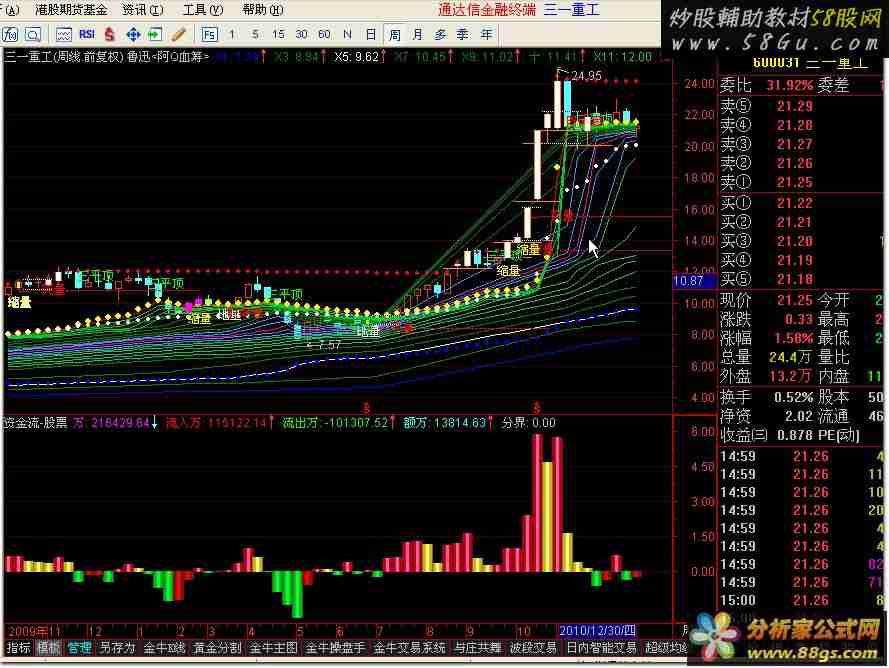
Task: Click the 模板 tab at bottom
Action: 48,648
